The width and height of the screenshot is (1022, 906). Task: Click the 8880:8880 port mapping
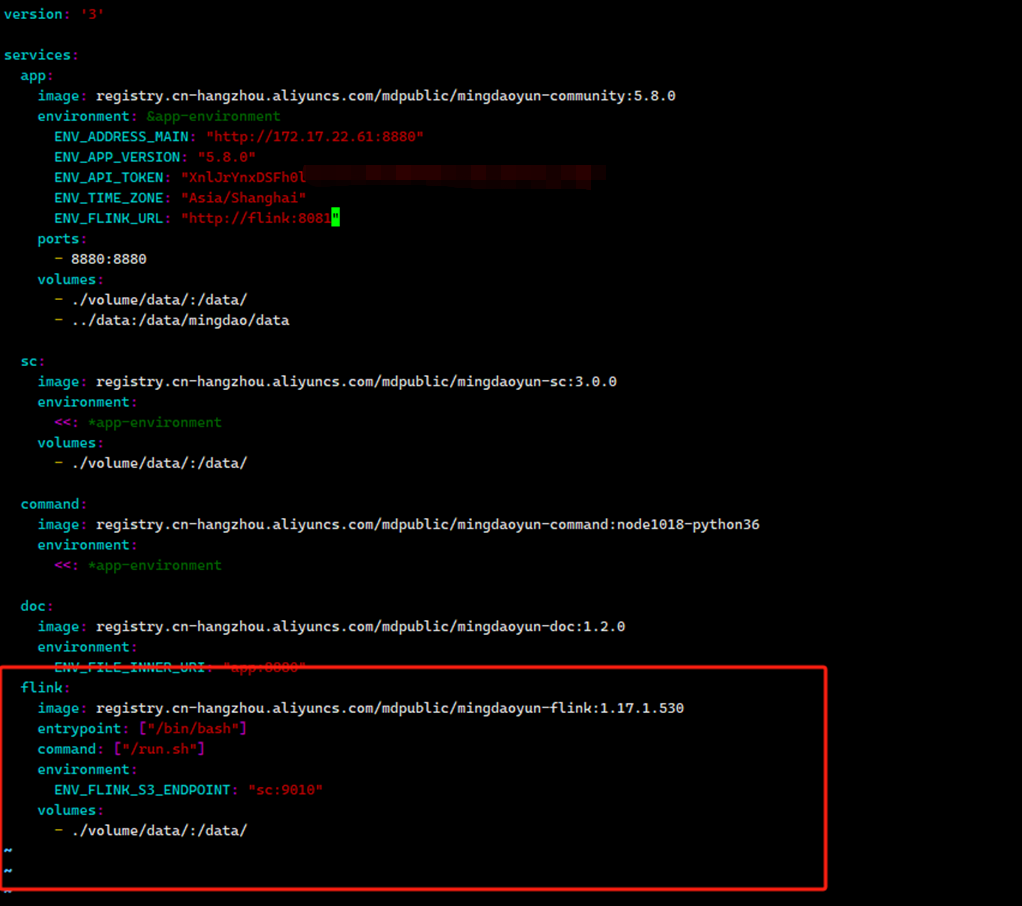click(109, 259)
